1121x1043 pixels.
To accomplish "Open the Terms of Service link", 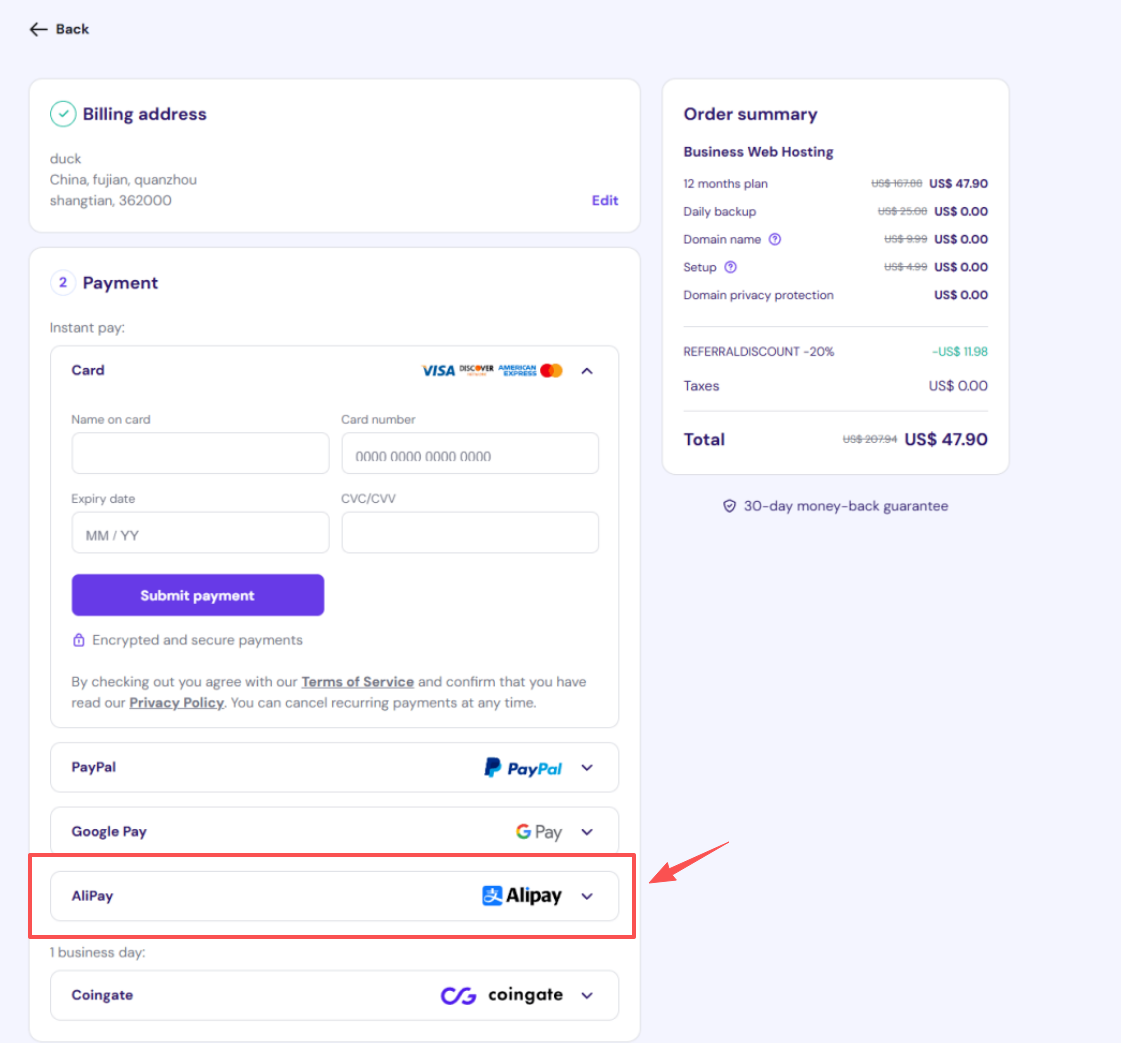I will click(x=357, y=681).
